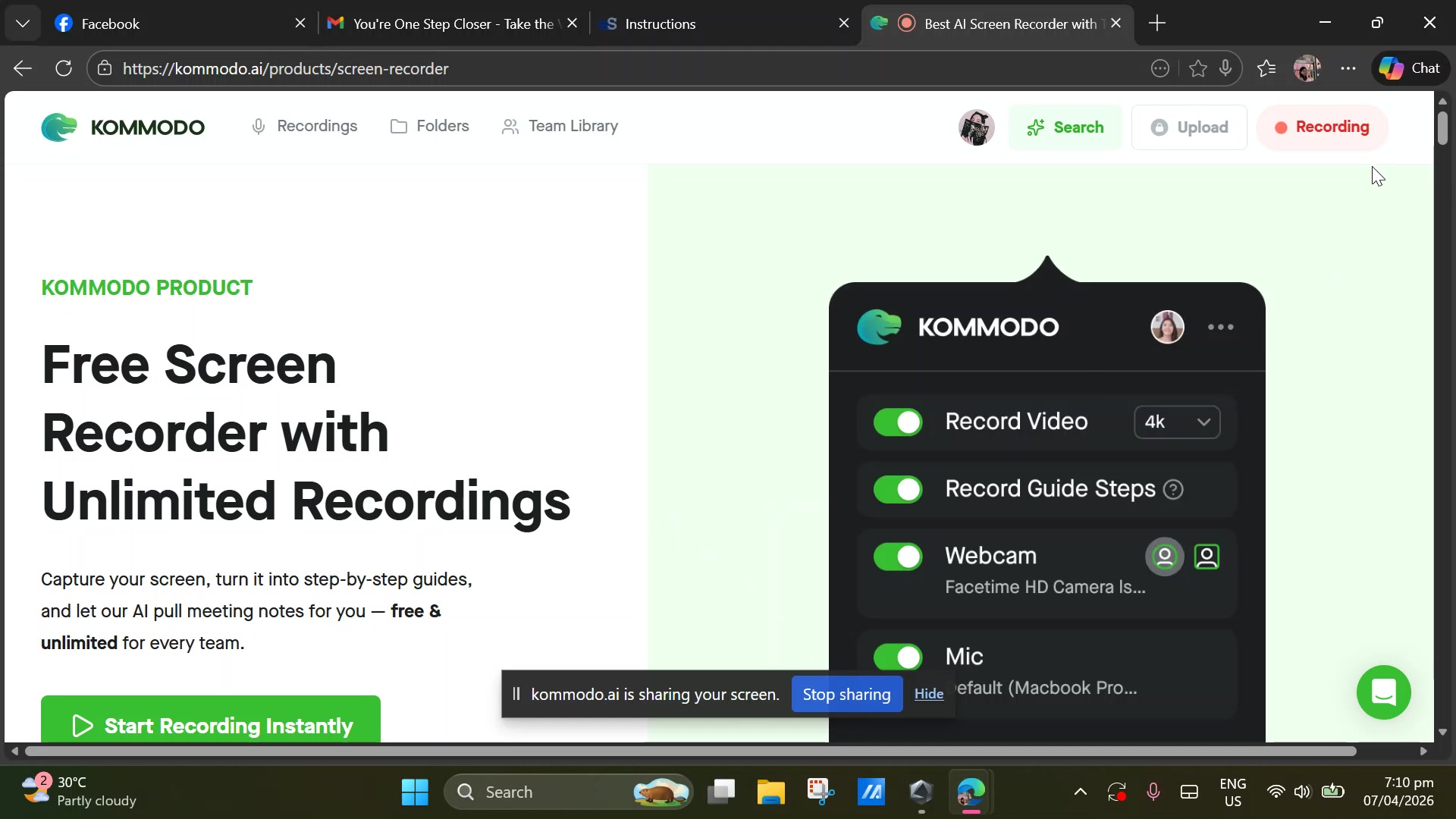Screen dimensions: 1456x819
Task: Click the address bar URL
Action: 286,69
